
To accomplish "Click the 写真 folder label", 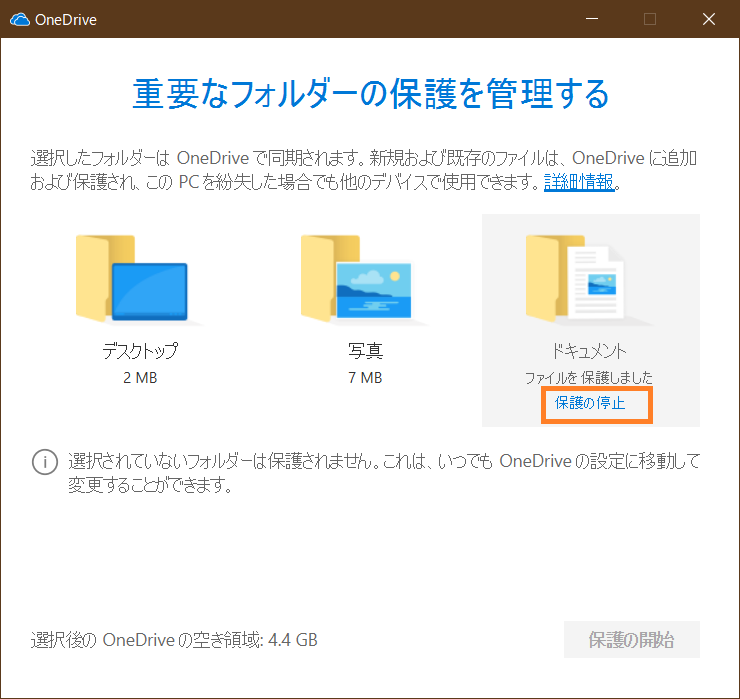I will [365, 351].
